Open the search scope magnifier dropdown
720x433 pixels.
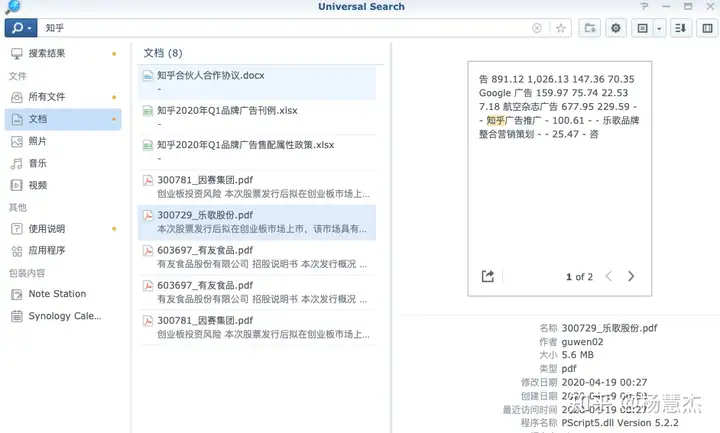(21, 28)
